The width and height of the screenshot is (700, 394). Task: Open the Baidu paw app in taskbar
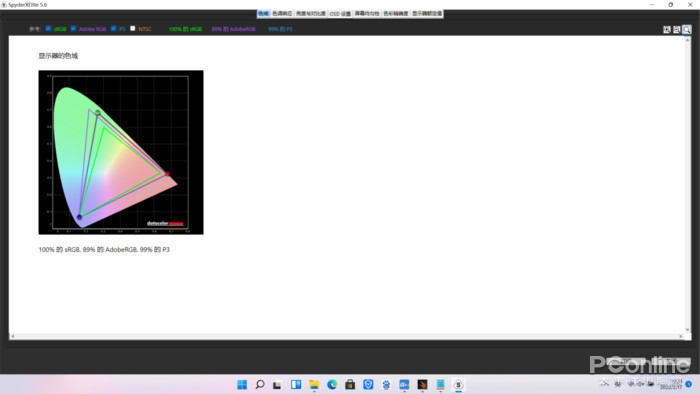(386, 385)
